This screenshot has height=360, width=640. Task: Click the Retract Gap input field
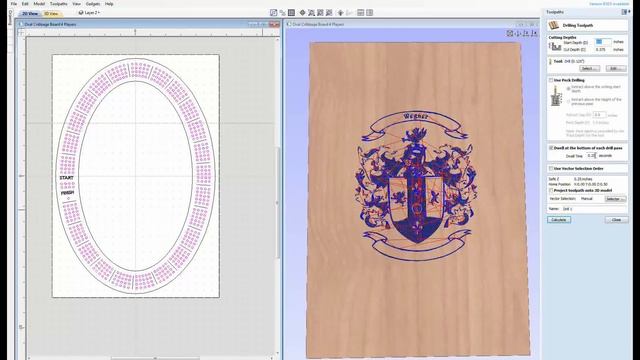(599, 115)
